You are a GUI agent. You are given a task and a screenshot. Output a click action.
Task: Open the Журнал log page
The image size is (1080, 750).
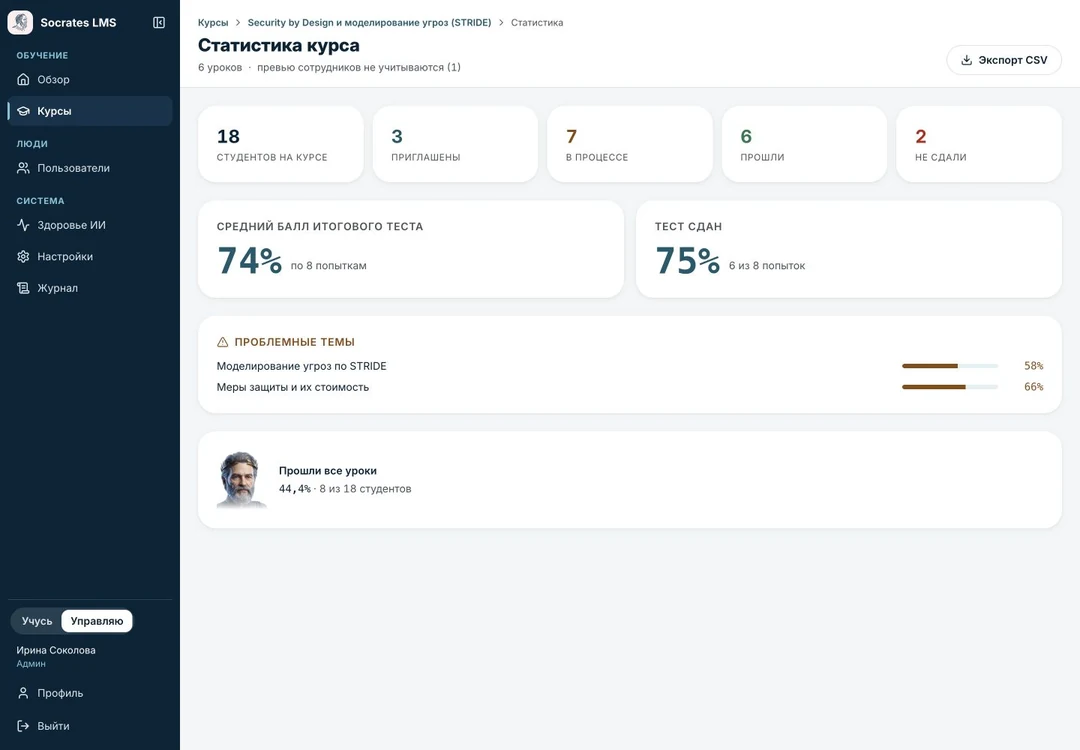point(90,288)
